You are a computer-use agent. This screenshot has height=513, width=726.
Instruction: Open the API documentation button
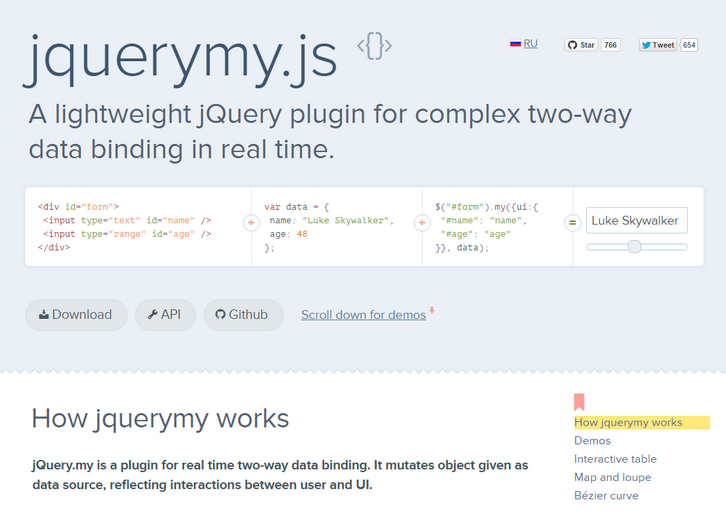[x=164, y=314]
